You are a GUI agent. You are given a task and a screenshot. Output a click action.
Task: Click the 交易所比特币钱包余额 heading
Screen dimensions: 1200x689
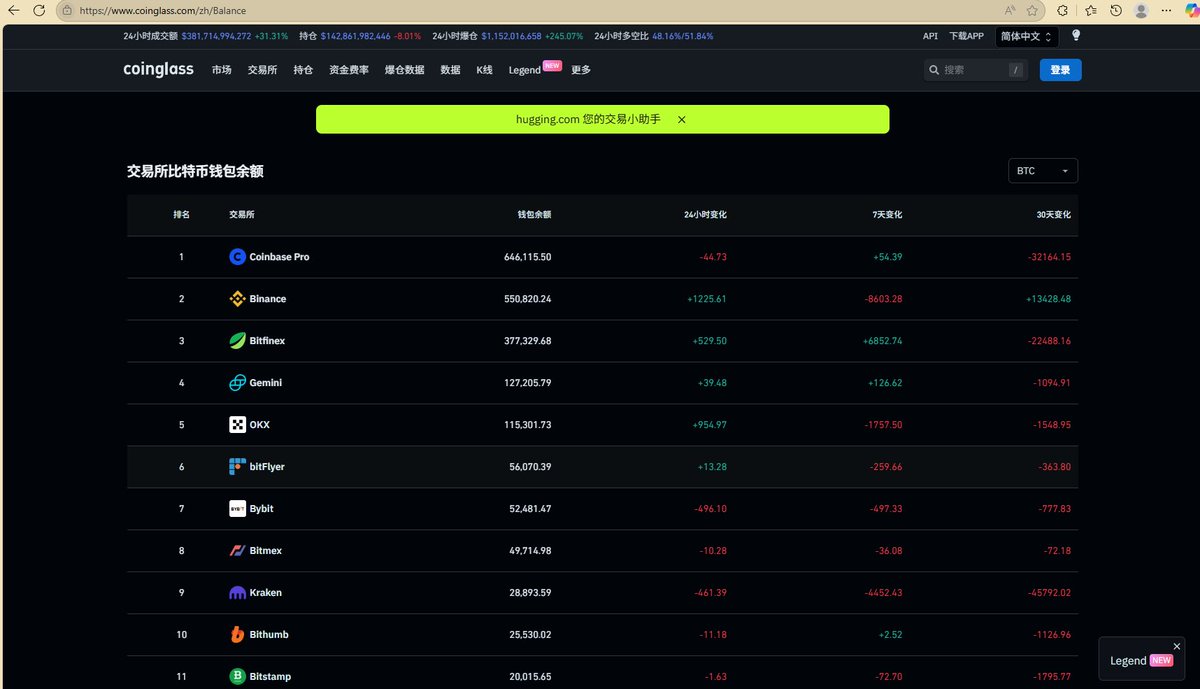(x=195, y=171)
